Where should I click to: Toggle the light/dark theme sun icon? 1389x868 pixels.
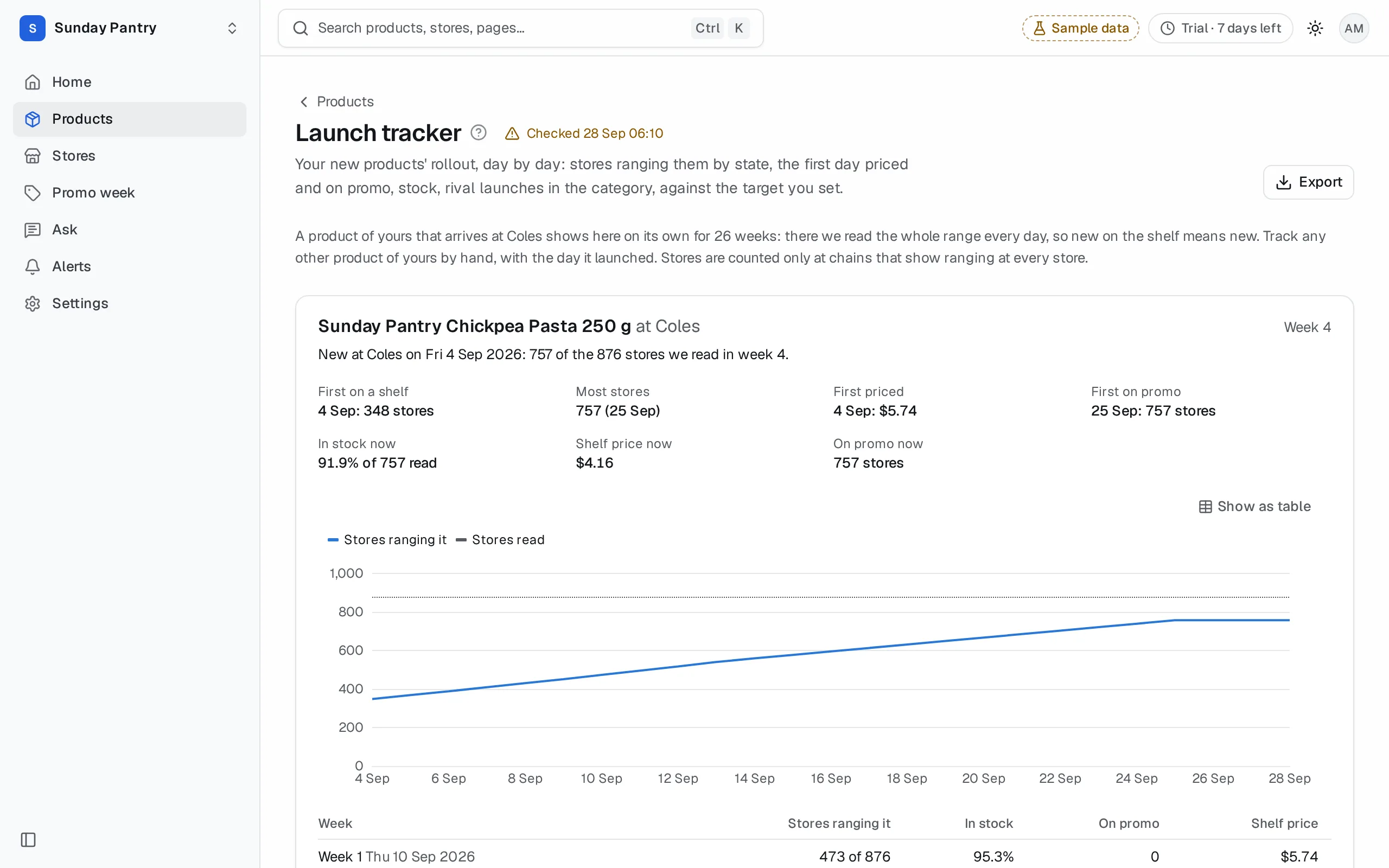1315,28
